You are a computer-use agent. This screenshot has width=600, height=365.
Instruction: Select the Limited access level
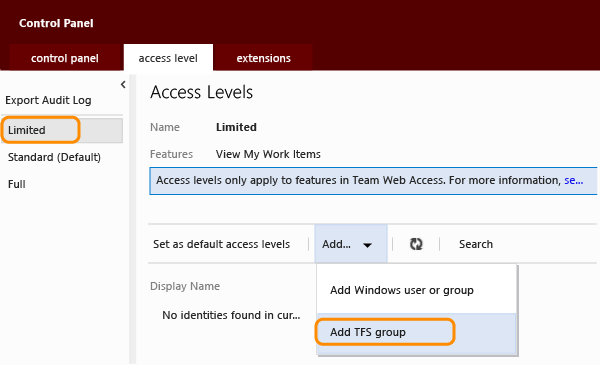[x=62, y=130]
